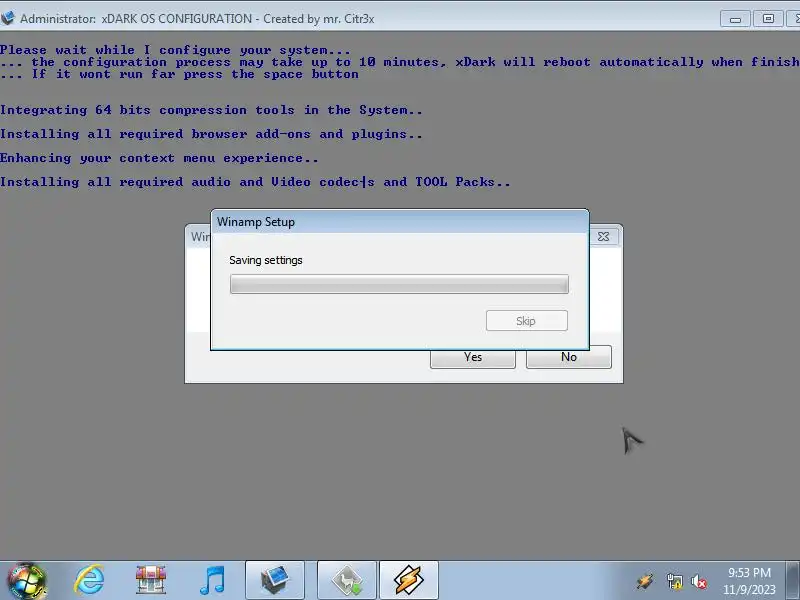This screenshot has height=600, width=800.
Task: Launch Internet Explorer from the taskbar
Action: pos(90,580)
